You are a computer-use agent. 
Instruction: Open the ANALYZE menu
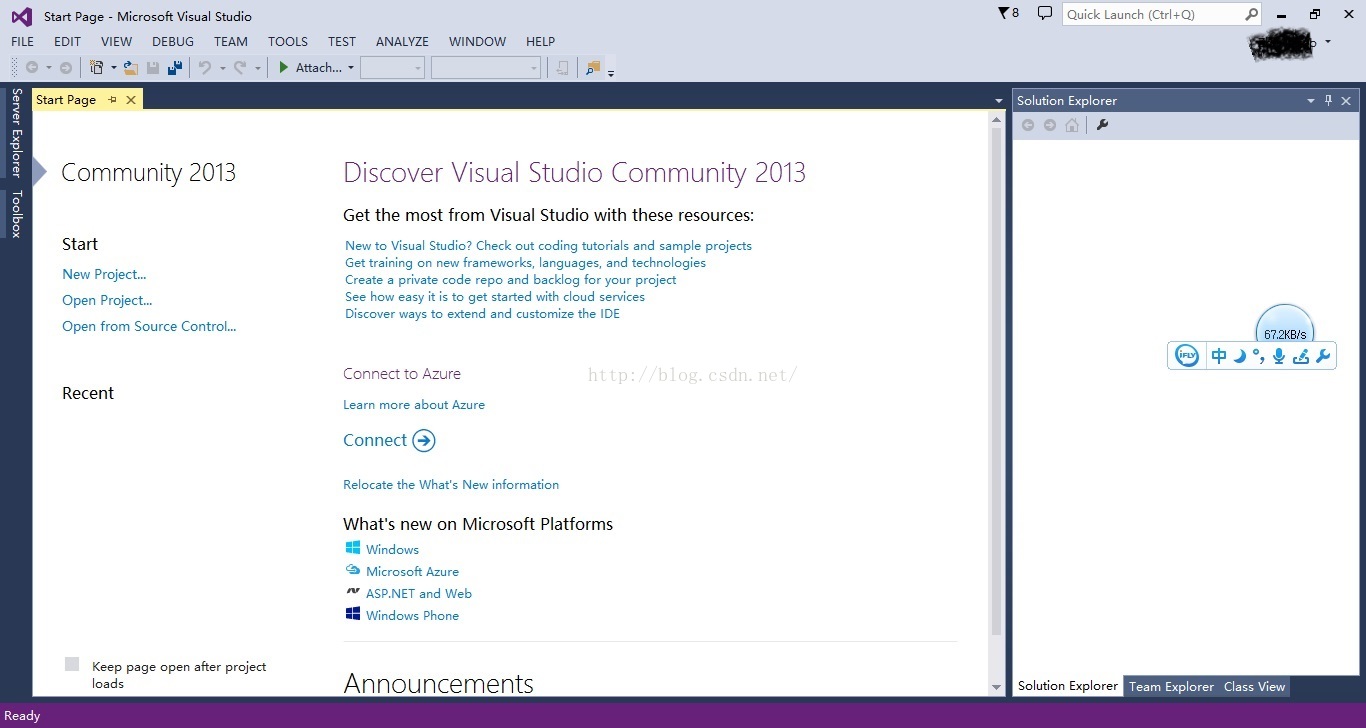(402, 41)
